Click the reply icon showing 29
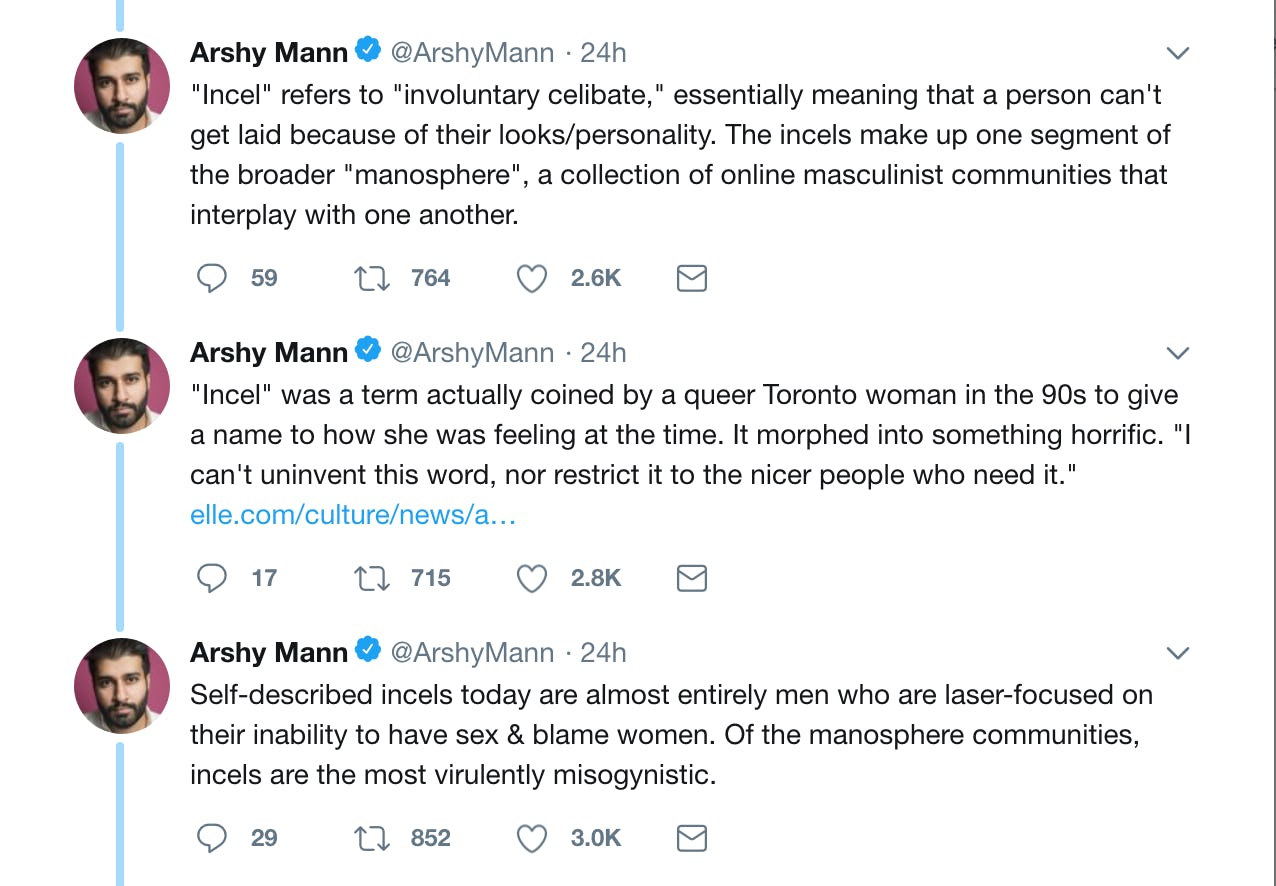This screenshot has width=1276, height=886. pos(211,838)
